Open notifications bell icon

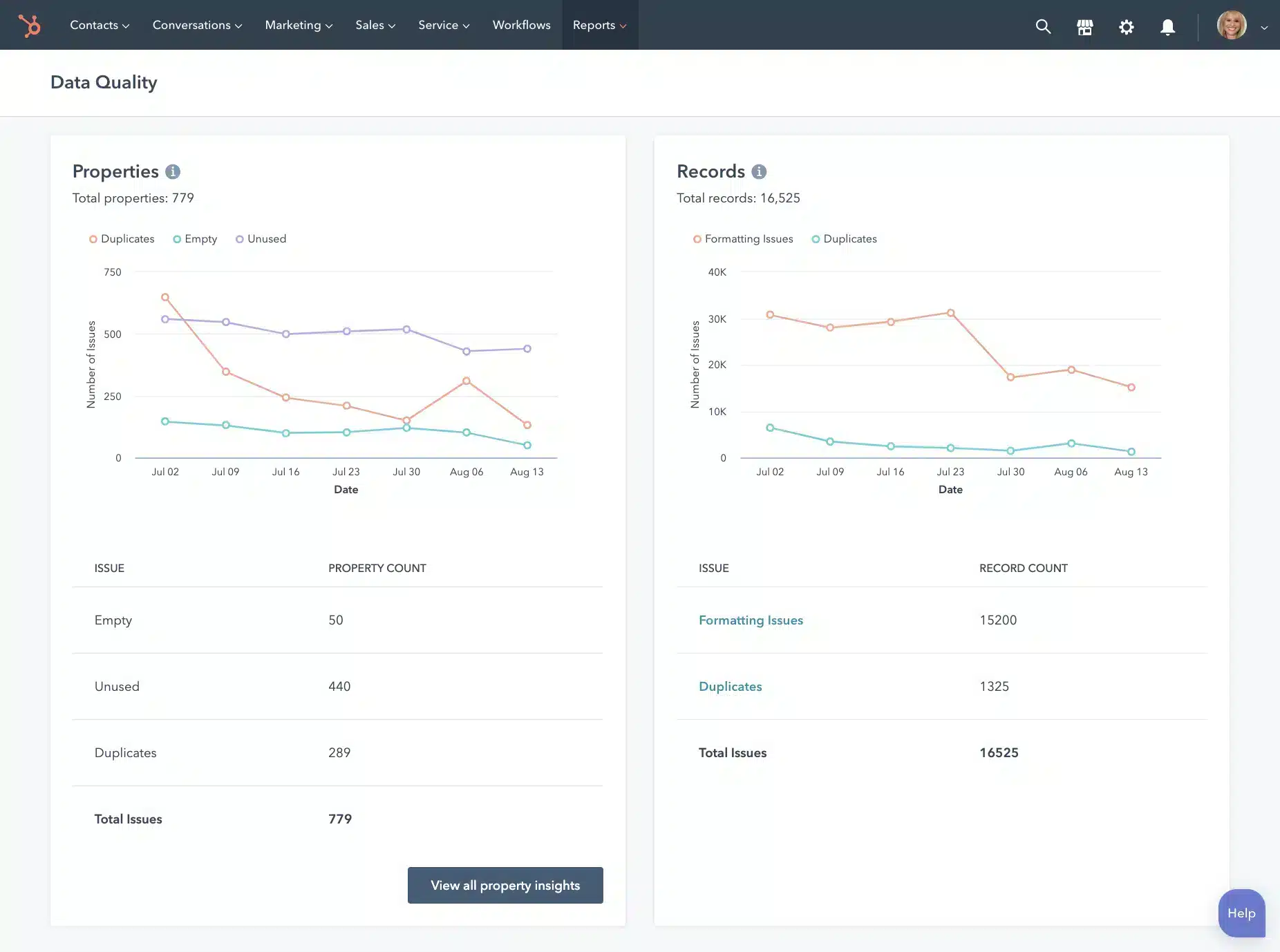[x=1167, y=26]
